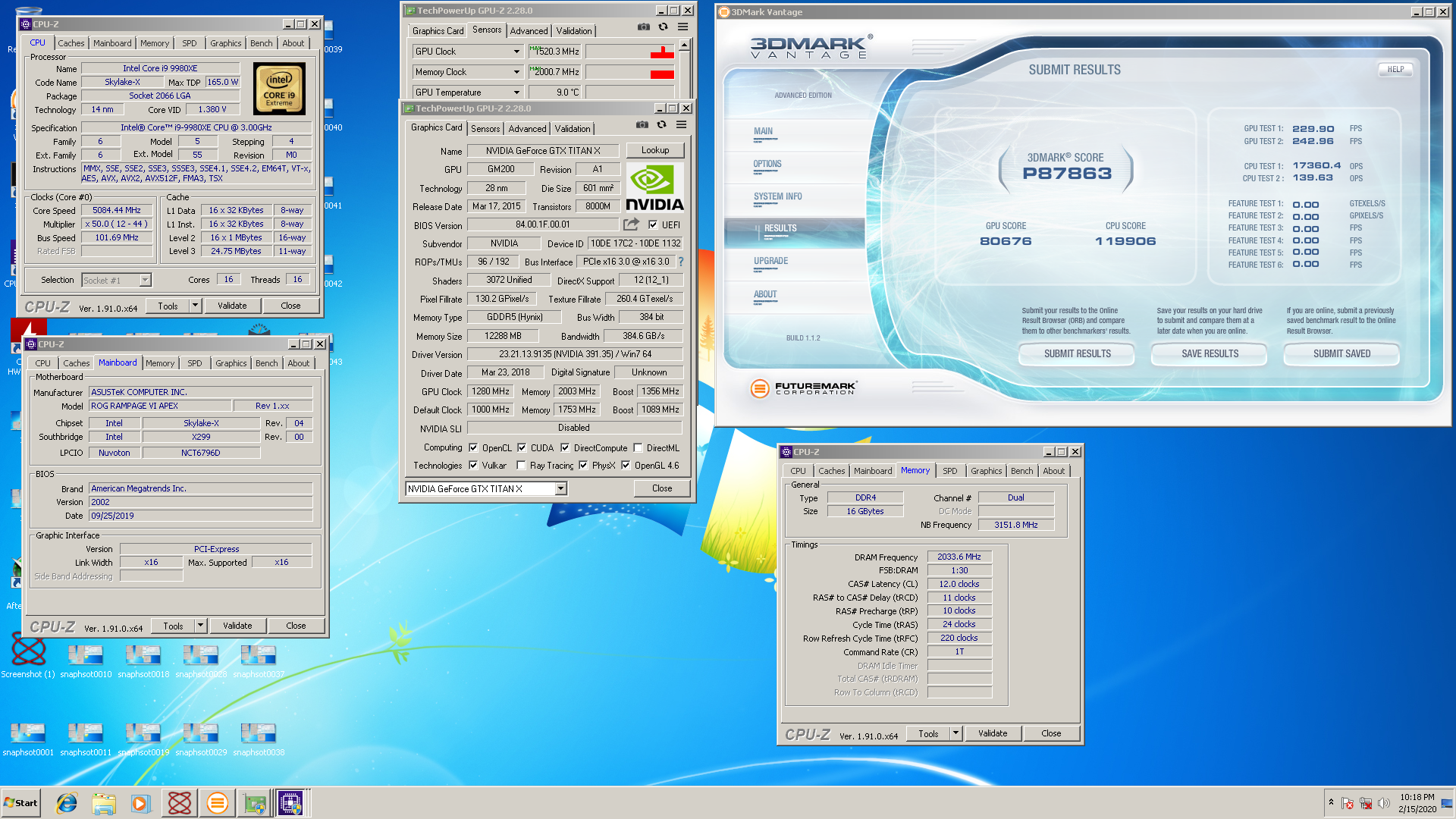Click the Futuremark Corporation logo

coord(803,388)
